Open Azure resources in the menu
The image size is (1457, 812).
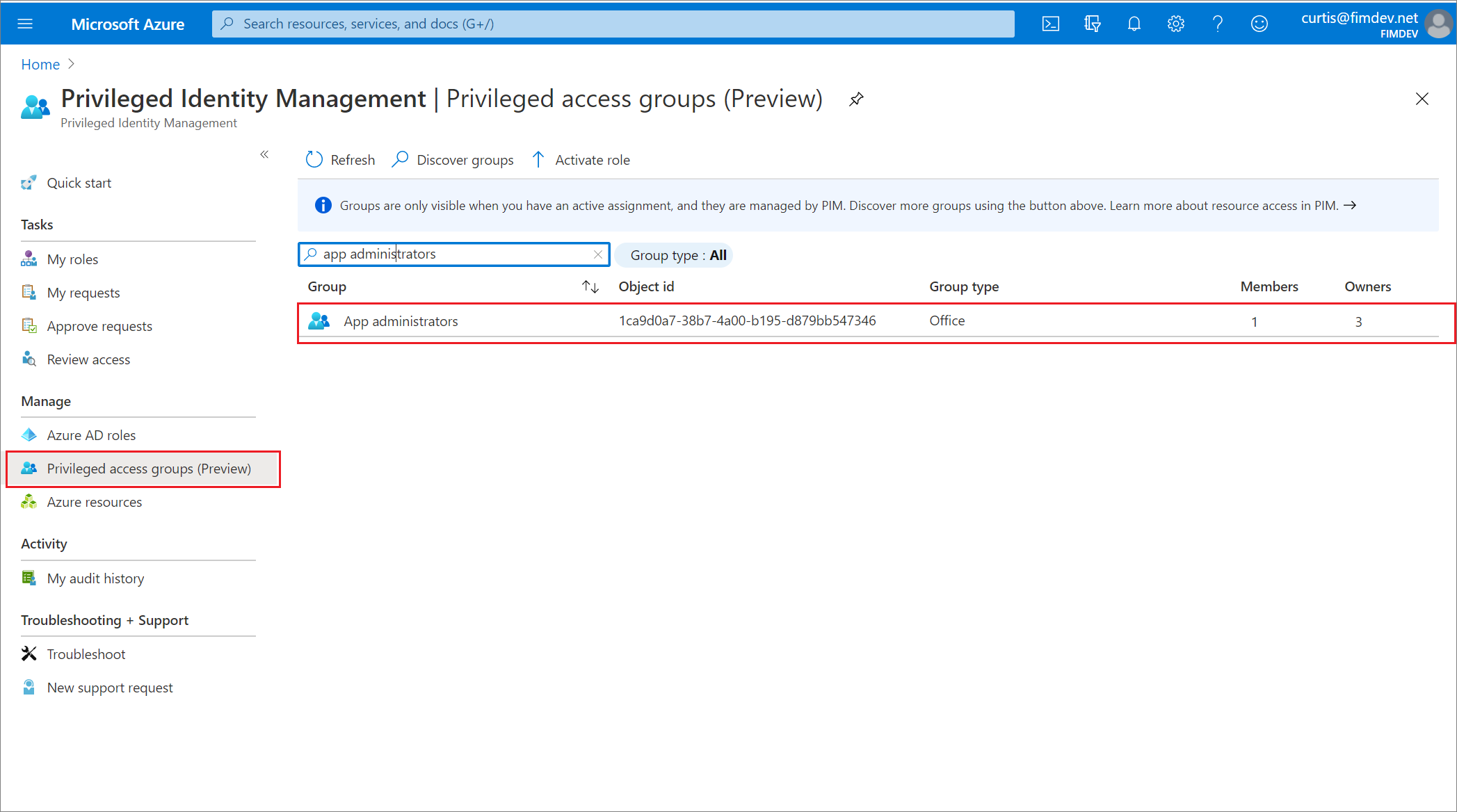[94, 502]
